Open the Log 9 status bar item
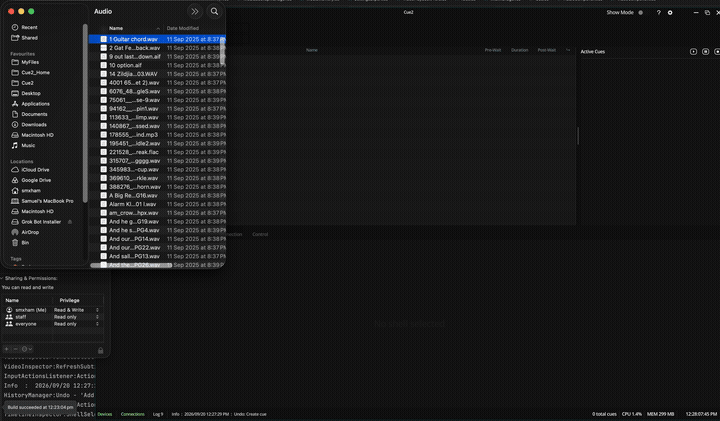This screenshot has height=421, width=720. (158, 414)
